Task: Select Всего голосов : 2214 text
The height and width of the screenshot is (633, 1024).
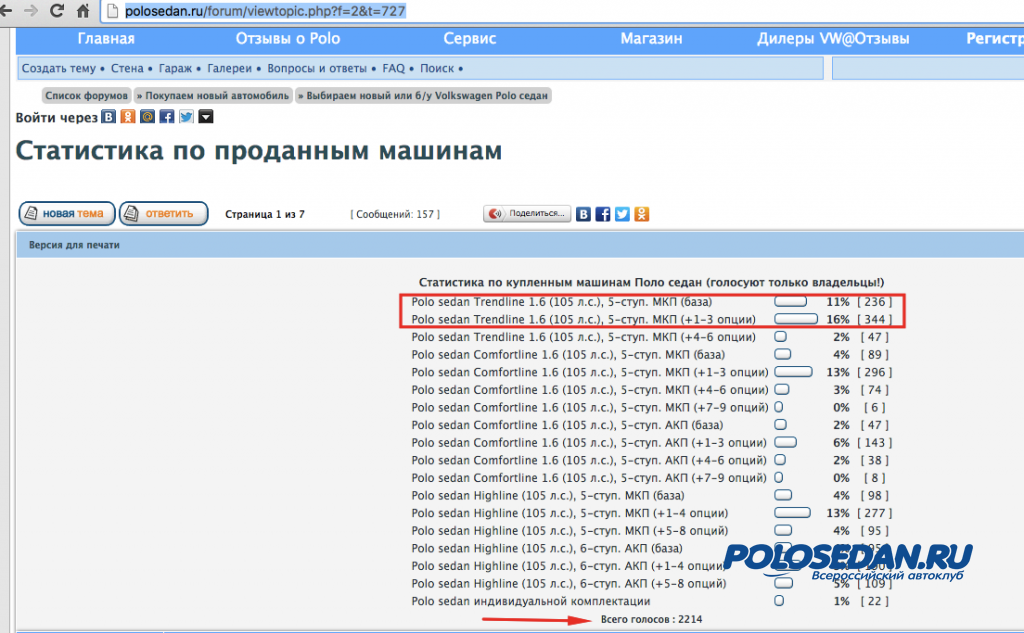Action: click(x=651, y=619)
